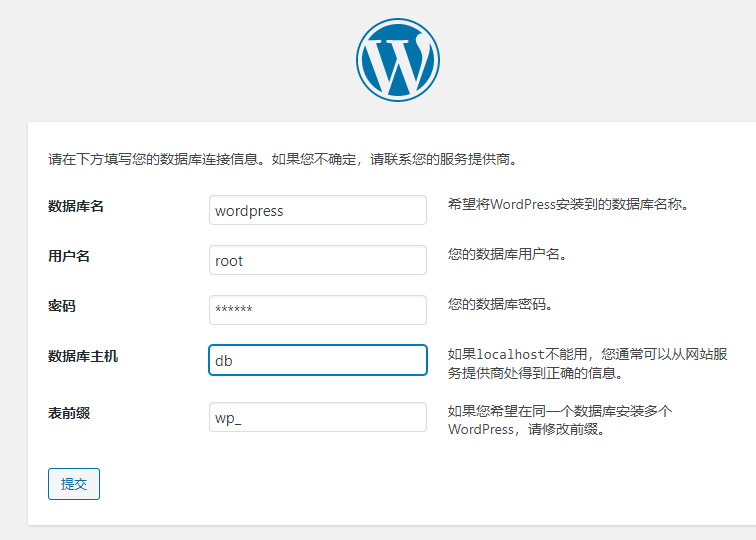Click the 用户名 label

69,256
